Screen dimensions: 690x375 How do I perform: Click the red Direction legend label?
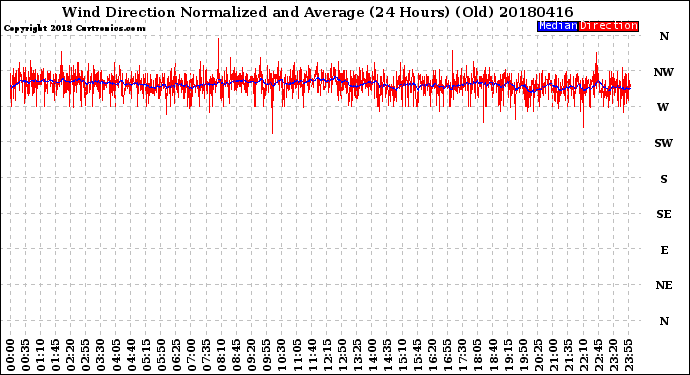click(609, 26)
